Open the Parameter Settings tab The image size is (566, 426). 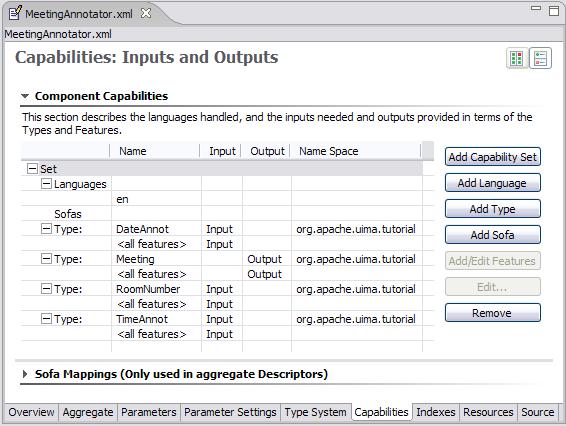tap(230, 412)
